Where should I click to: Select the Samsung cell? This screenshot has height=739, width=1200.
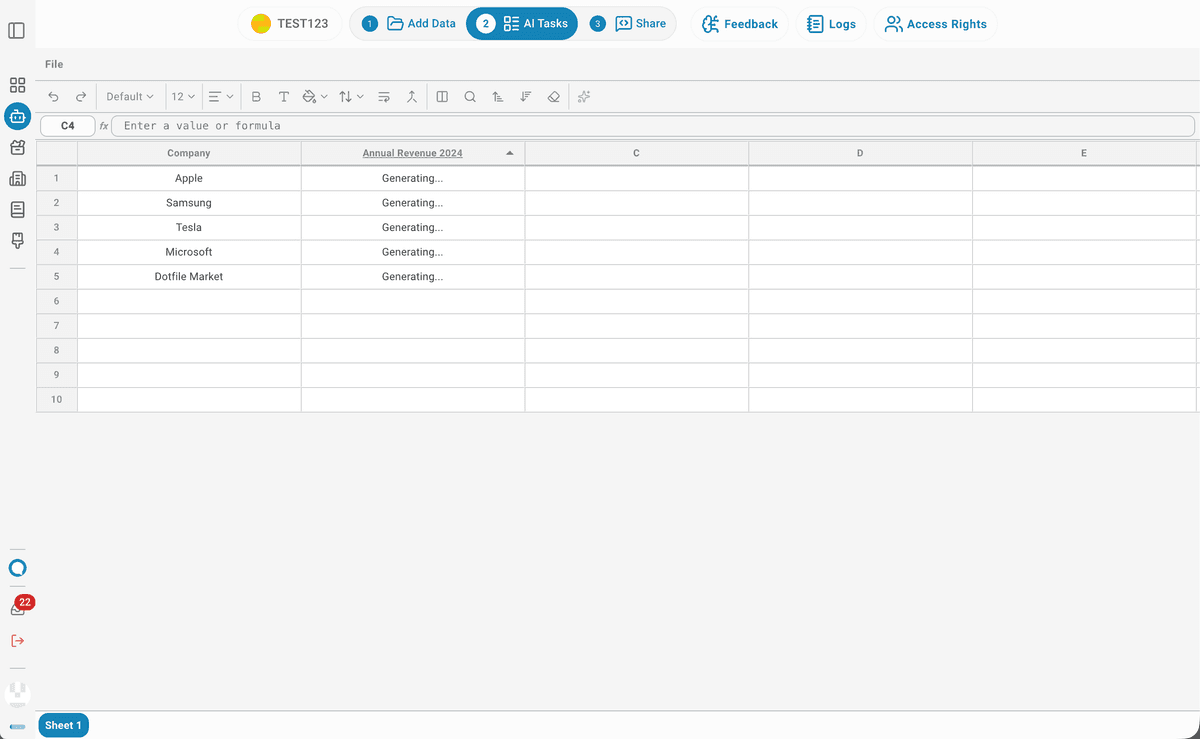(189, 203)
